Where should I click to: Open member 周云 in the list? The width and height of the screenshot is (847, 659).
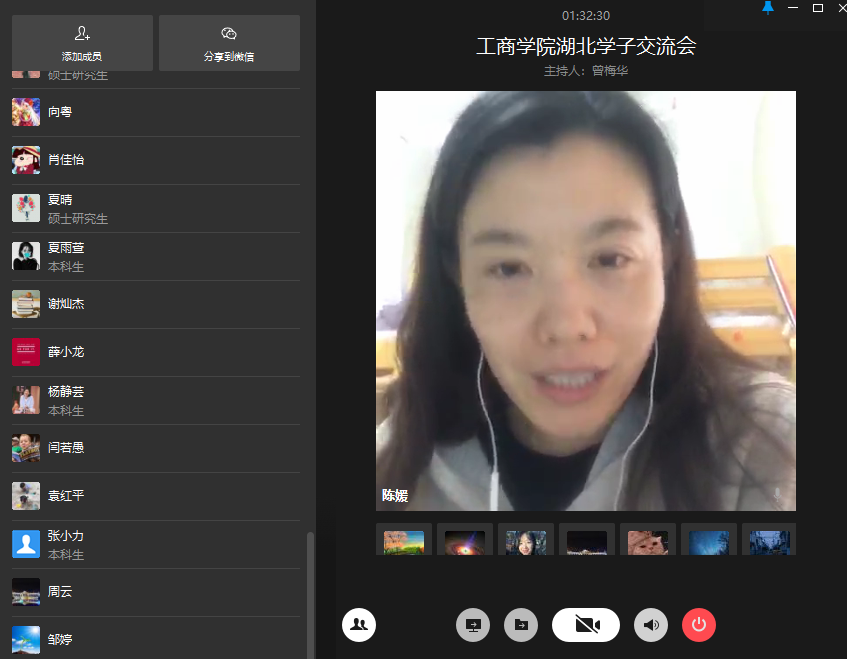(60, 592)
